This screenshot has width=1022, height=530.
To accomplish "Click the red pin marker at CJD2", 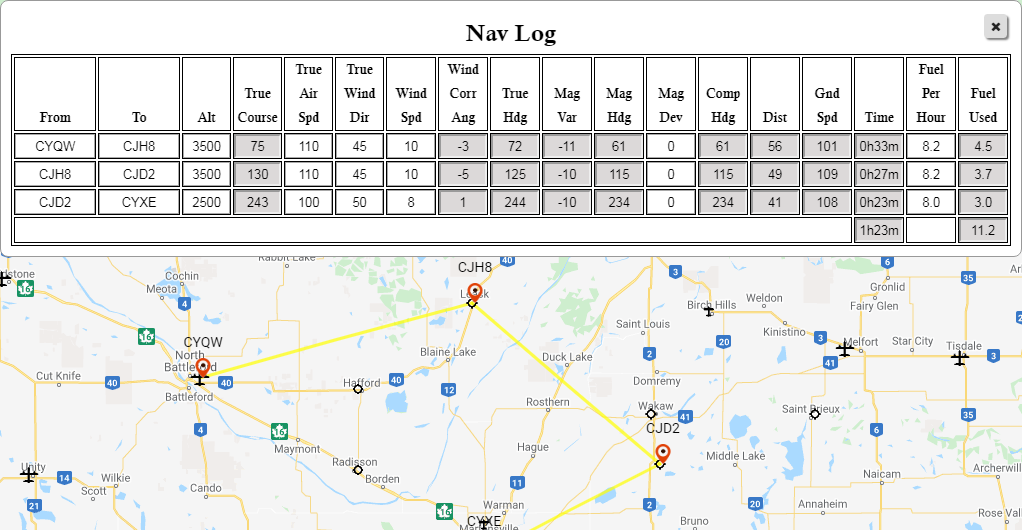I will click(x=662, y=453).
